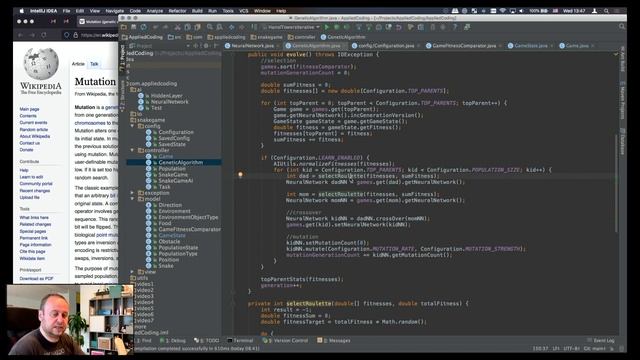Open the Snake class in project tree
Viewport: 640px width, 360px height.
click(x=165, y=266)
